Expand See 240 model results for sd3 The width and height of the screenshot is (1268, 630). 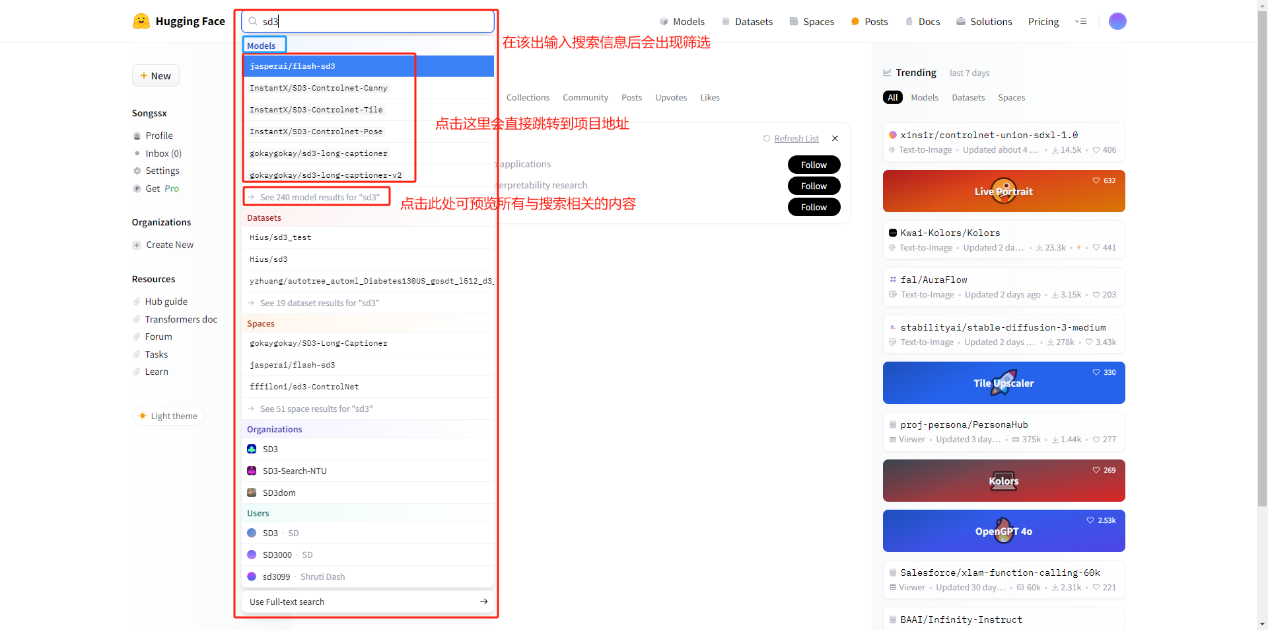click(318, 197)
